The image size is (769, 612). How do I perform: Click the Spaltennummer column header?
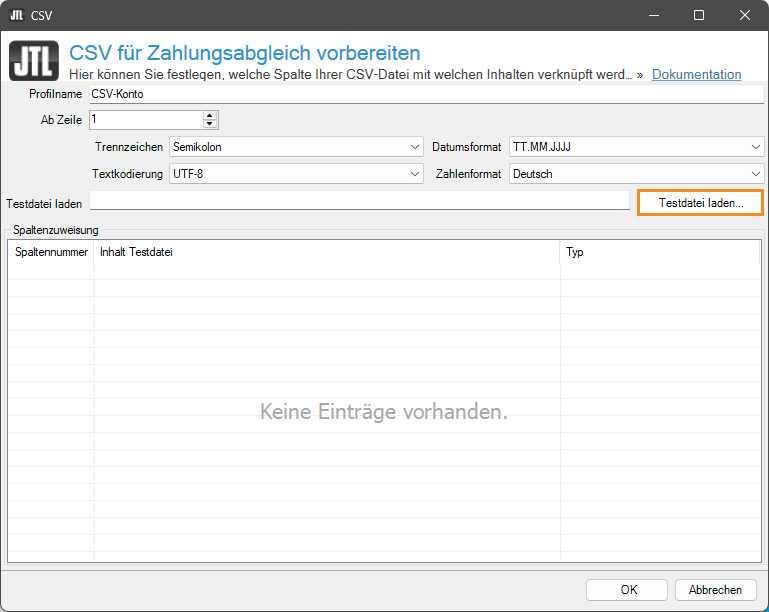51,253
